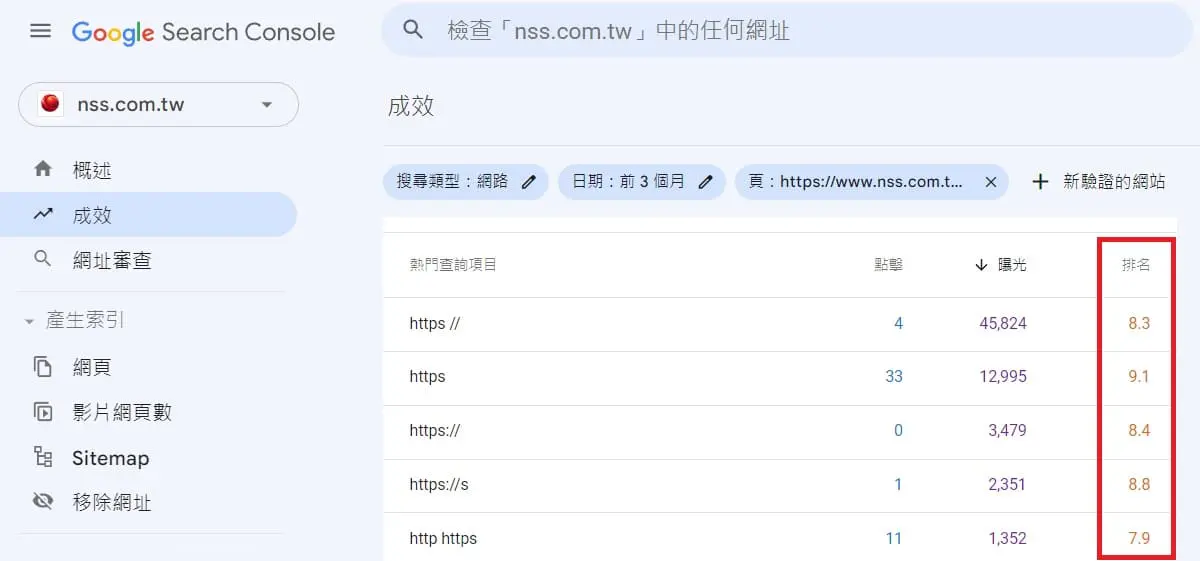1200x561 pixels.
Task: Open the 頁：https://www.nss.com.t... filter chip
Action: coord(871,182)
